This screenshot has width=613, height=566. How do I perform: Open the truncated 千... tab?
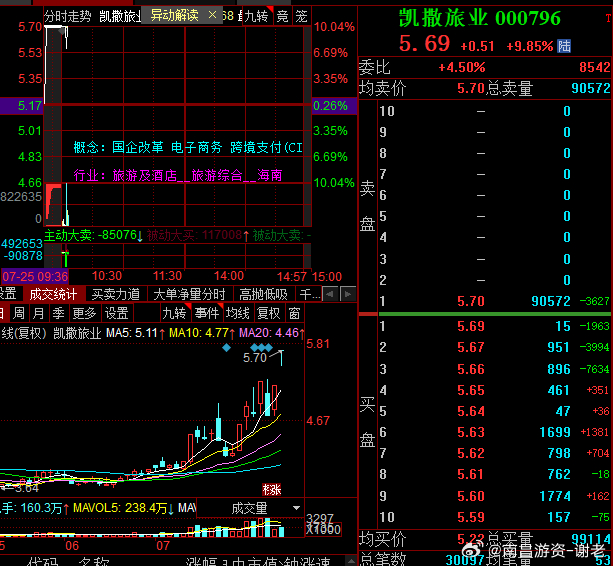pyautogui.click(x=310, y=294)
